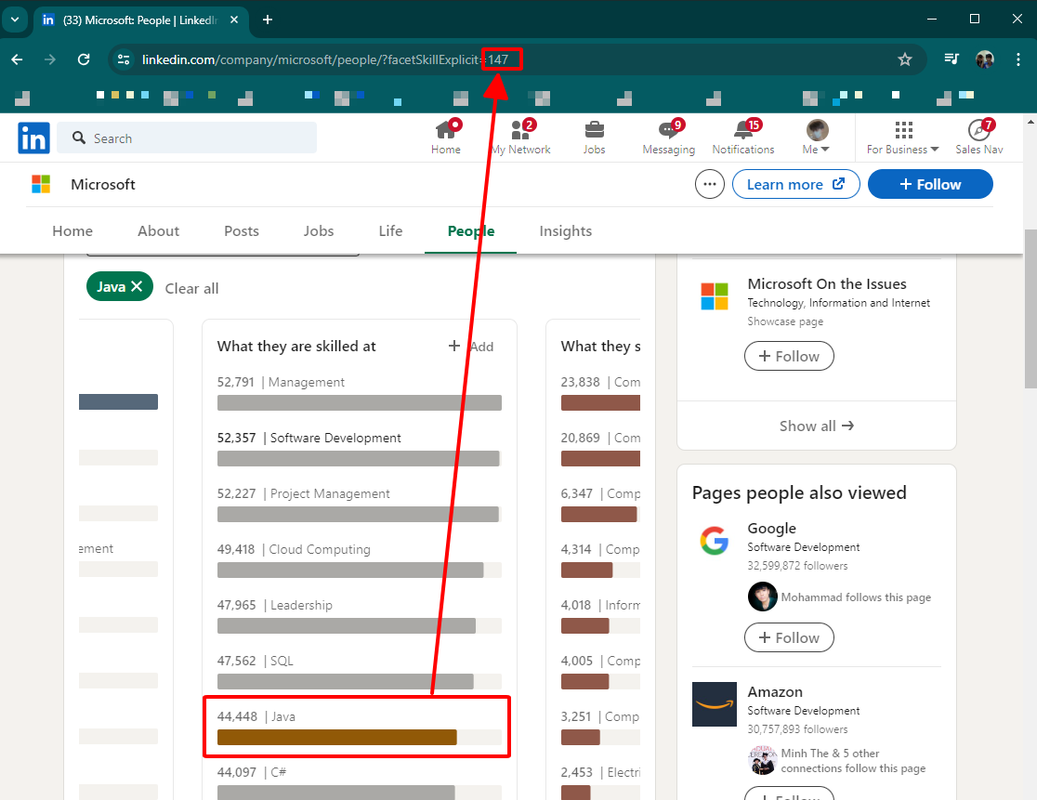Switch to the Life tab
This screenshot has width=1037, height=800.
pyautogui.click(x=390, y=231)
